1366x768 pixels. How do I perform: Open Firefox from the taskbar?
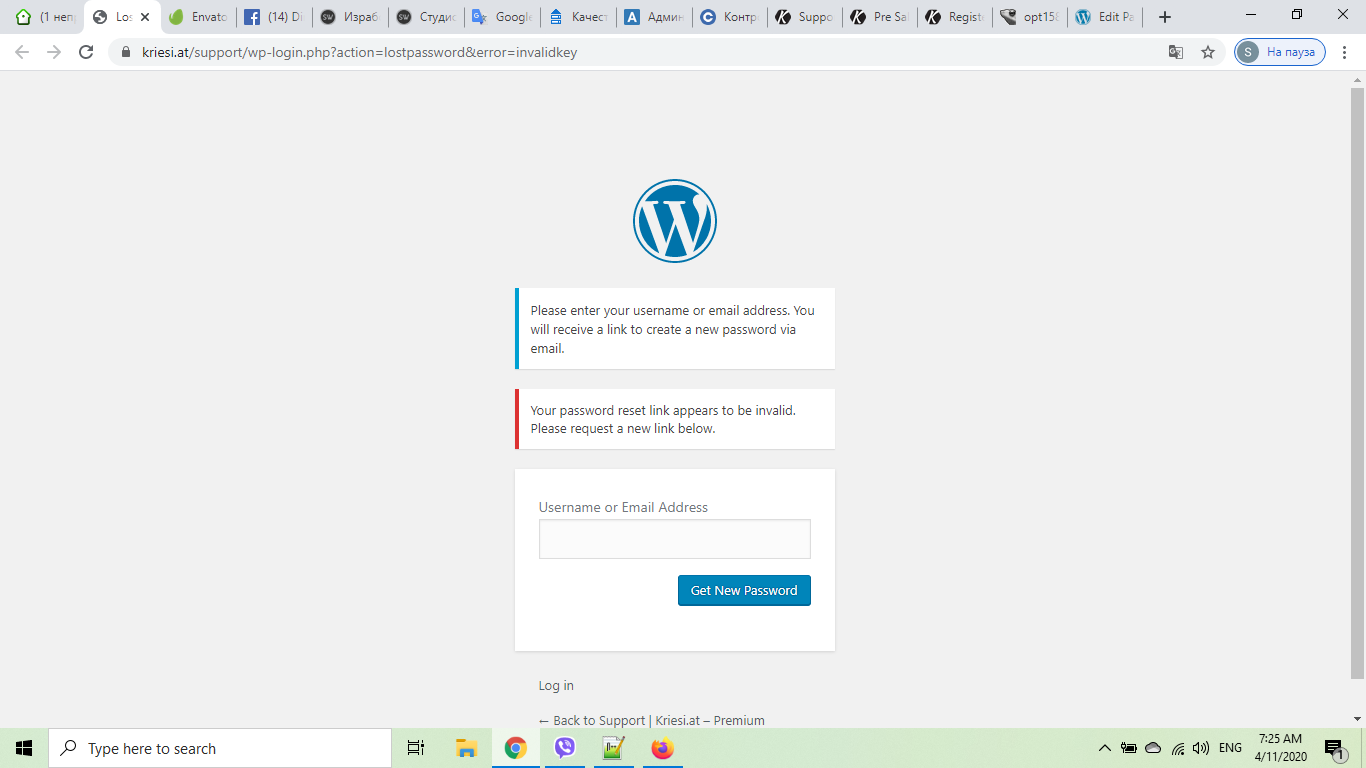click(x=662, y=748)
